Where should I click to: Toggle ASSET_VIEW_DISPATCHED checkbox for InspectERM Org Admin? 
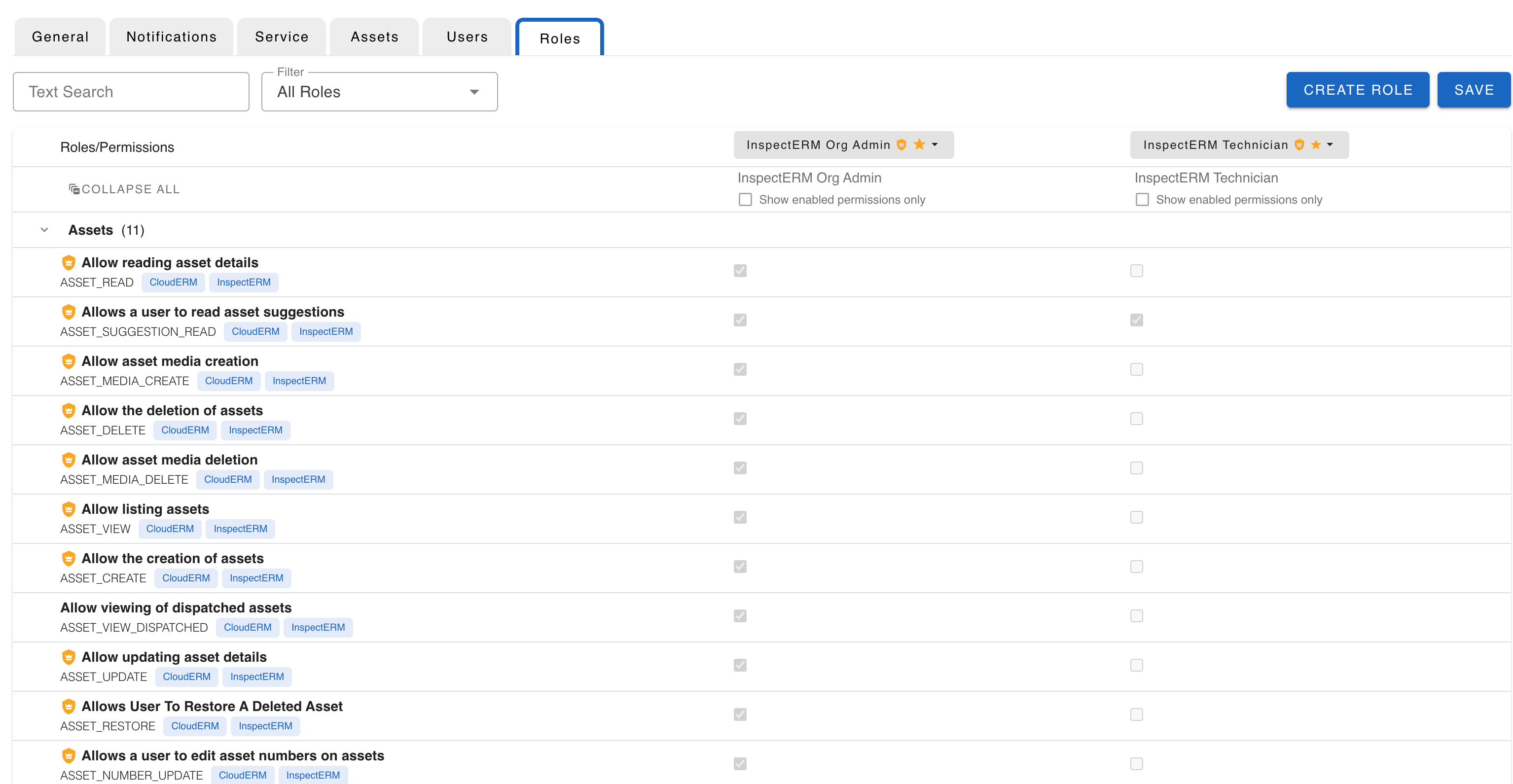click(740, 616)
